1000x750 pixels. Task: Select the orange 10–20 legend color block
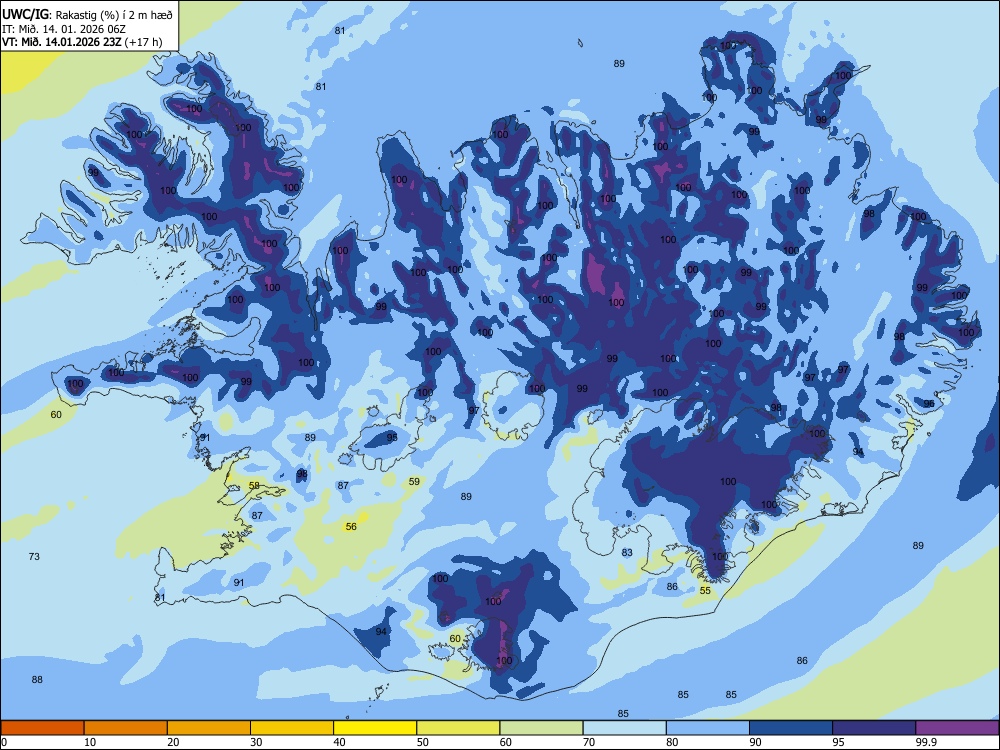126,728
